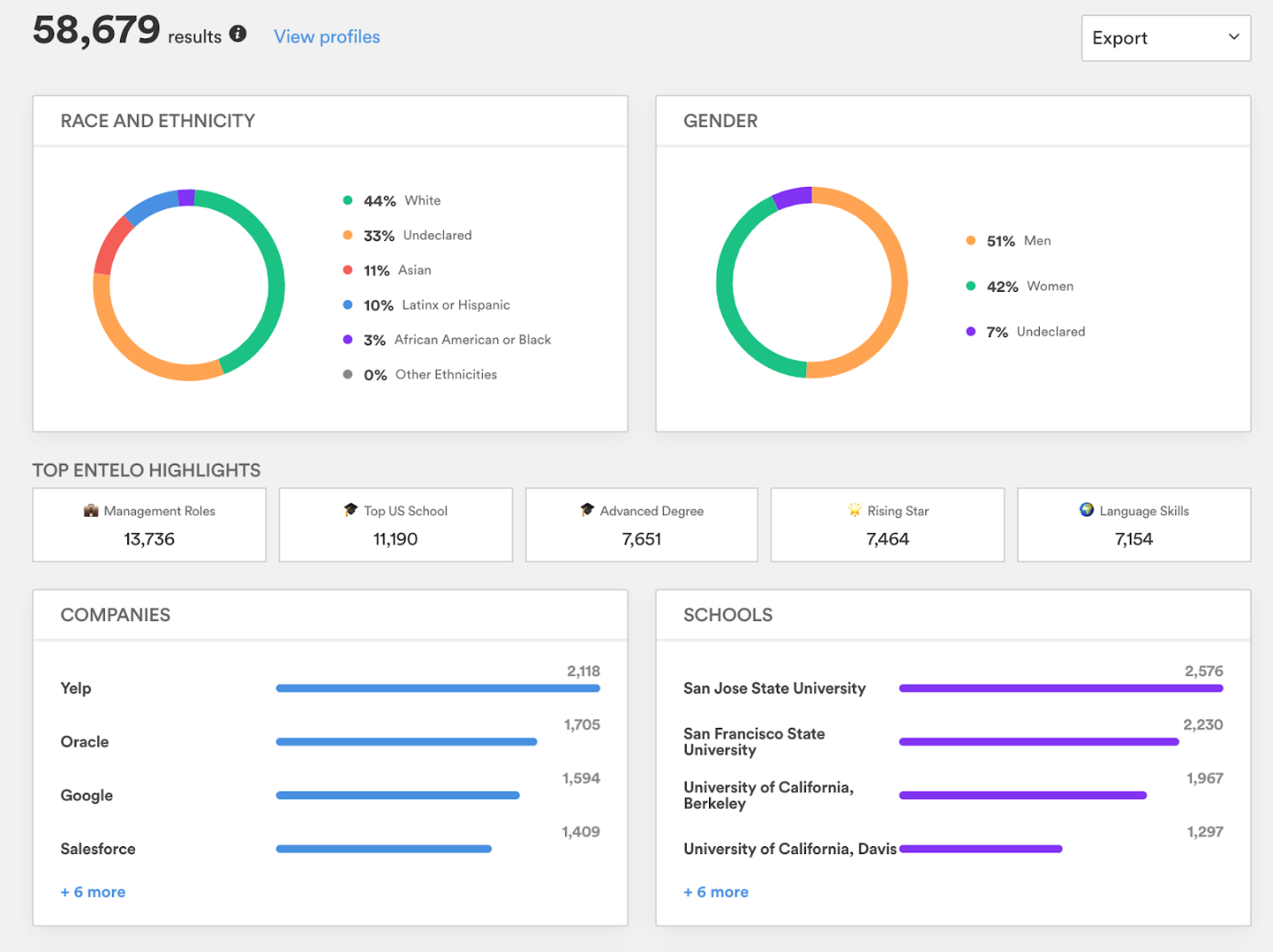Screen dimensions: 1273x952
Task: Click the blue Latinx or Hispanic legend dot
Action: click(348, 304)
